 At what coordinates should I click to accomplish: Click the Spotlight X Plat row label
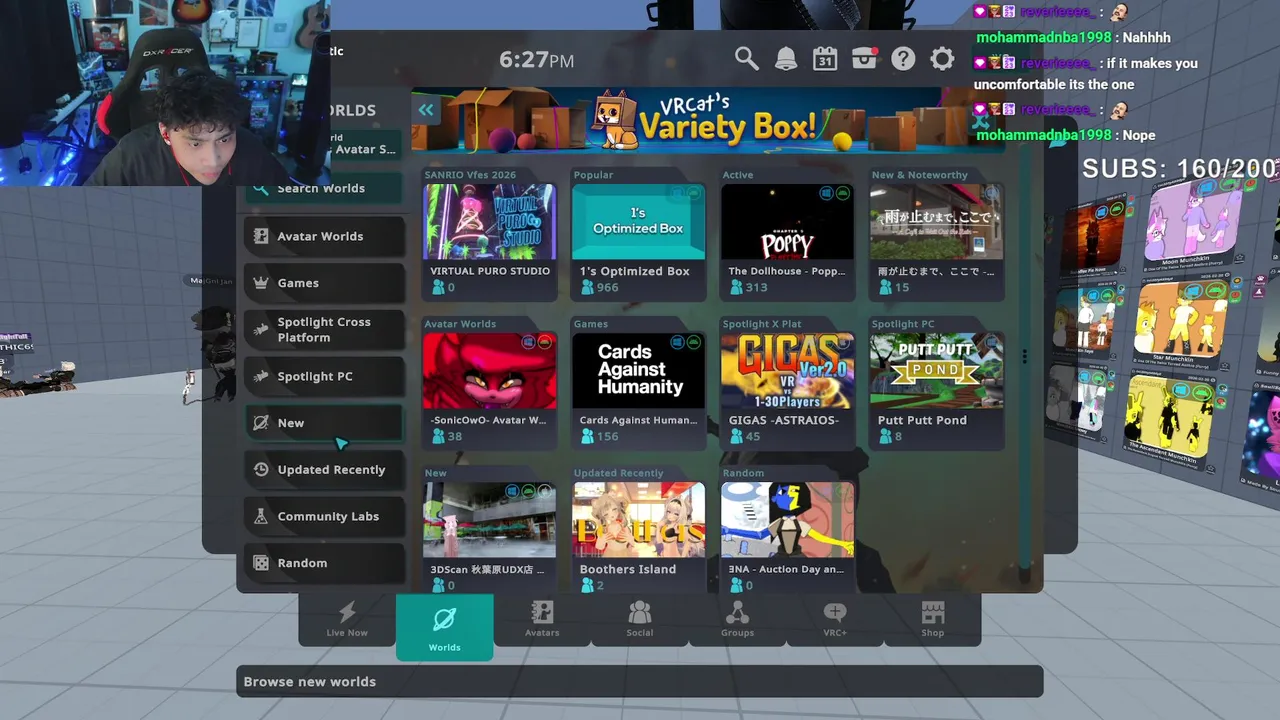pos(762,324)
